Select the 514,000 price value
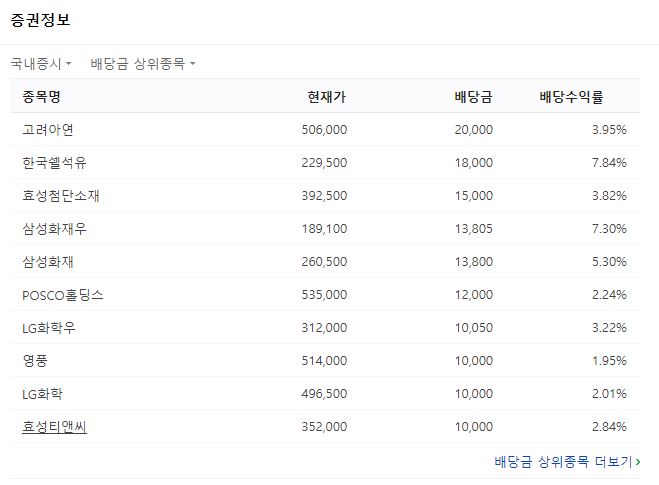Image resolution: width=659 pixels, height=485 pixels. [324, 361]
